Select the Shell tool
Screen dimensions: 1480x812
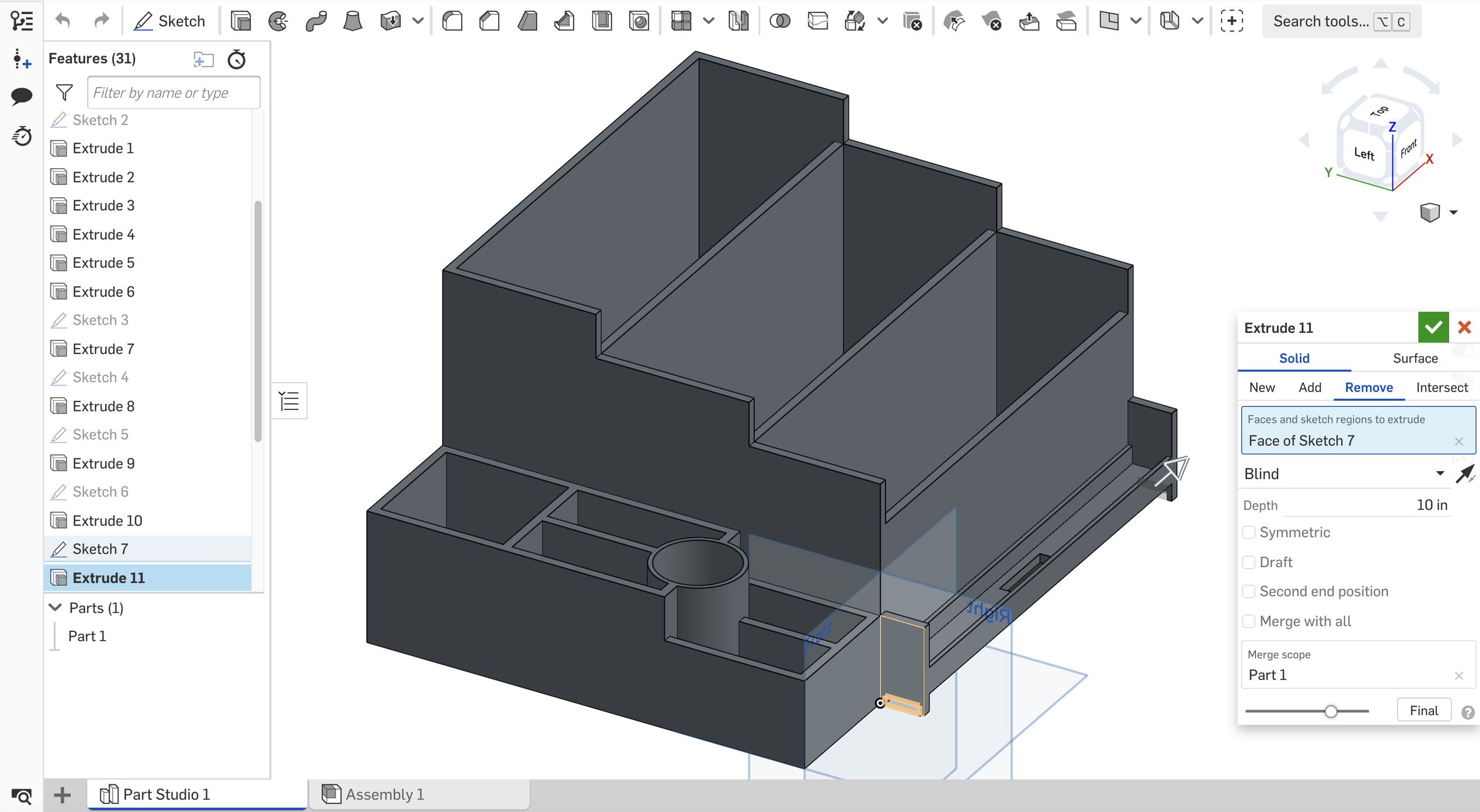coord(601,20)
